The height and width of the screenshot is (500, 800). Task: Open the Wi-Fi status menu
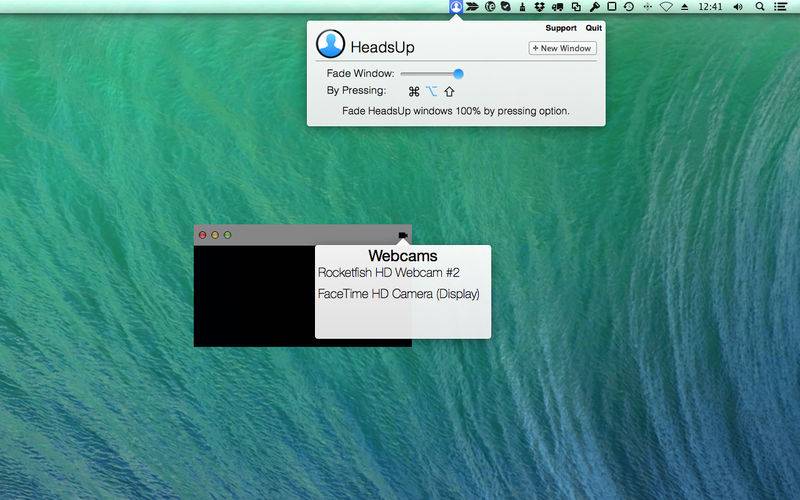[666, 7]
